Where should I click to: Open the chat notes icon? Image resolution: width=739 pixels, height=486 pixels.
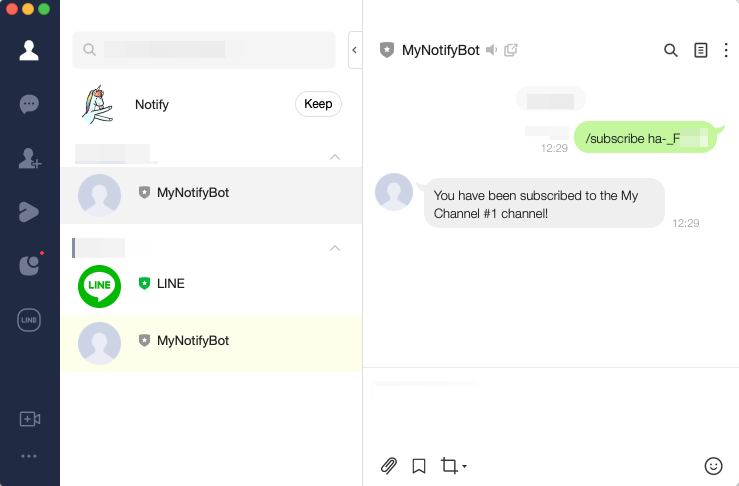(701, 50)
